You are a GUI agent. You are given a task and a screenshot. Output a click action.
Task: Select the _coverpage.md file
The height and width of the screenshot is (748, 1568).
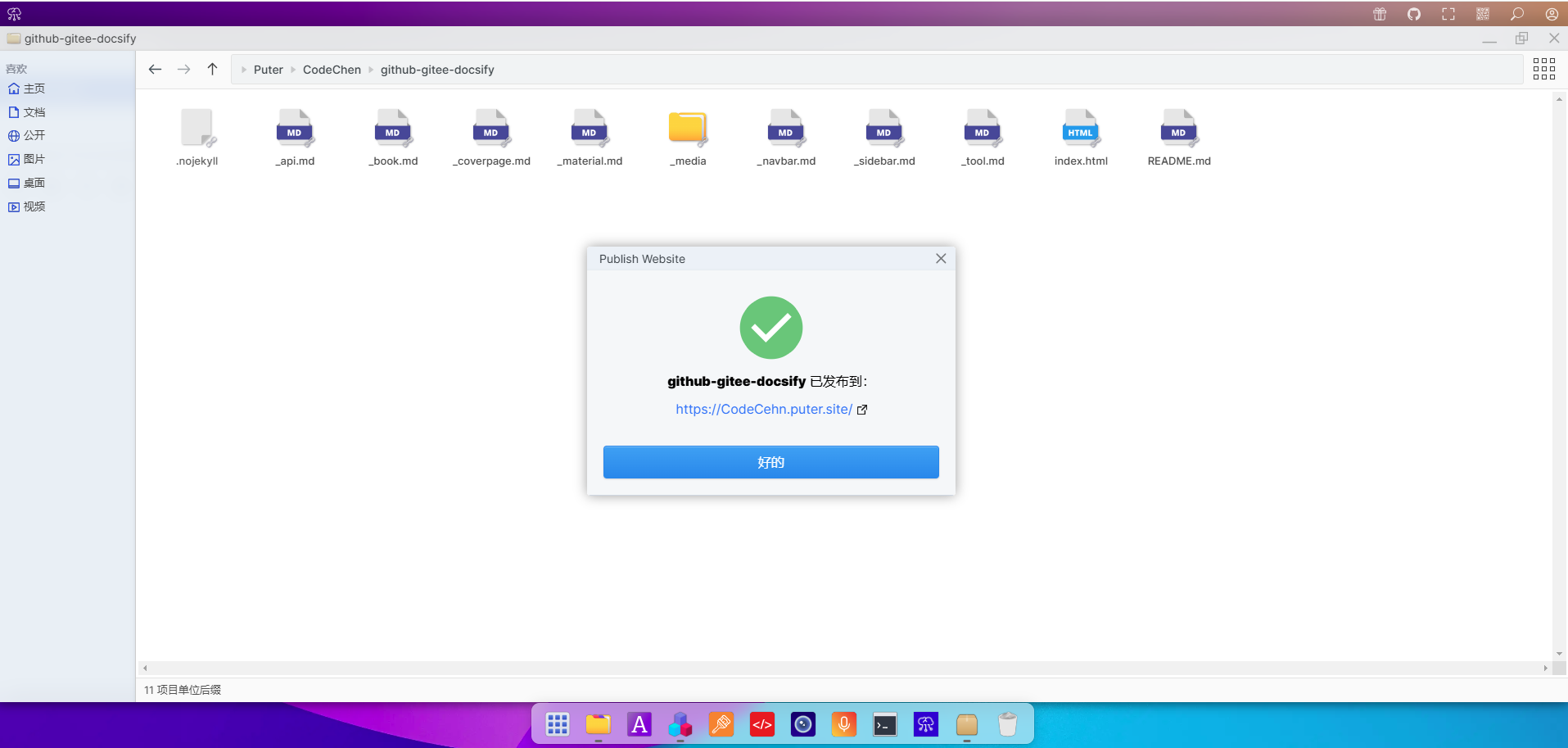491,138
